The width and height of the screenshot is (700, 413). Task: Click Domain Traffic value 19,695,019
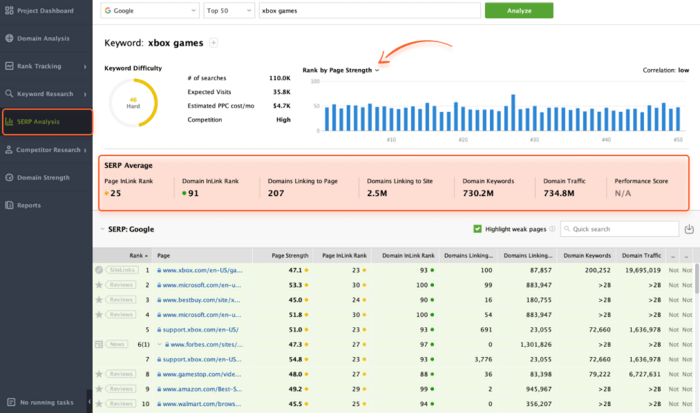[x=643, y=270]
